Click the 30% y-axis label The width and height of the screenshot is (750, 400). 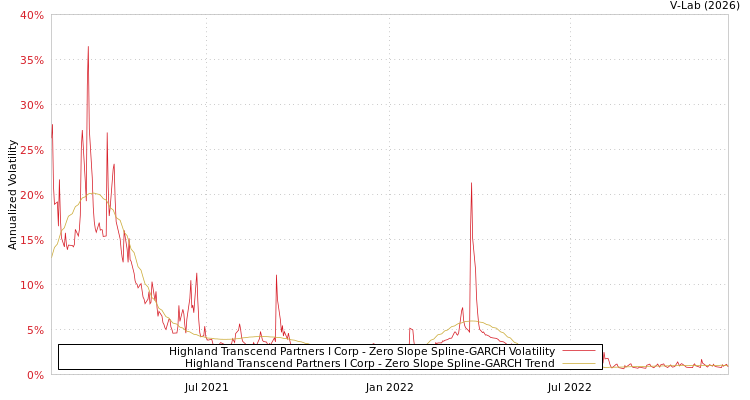(32, 105)
